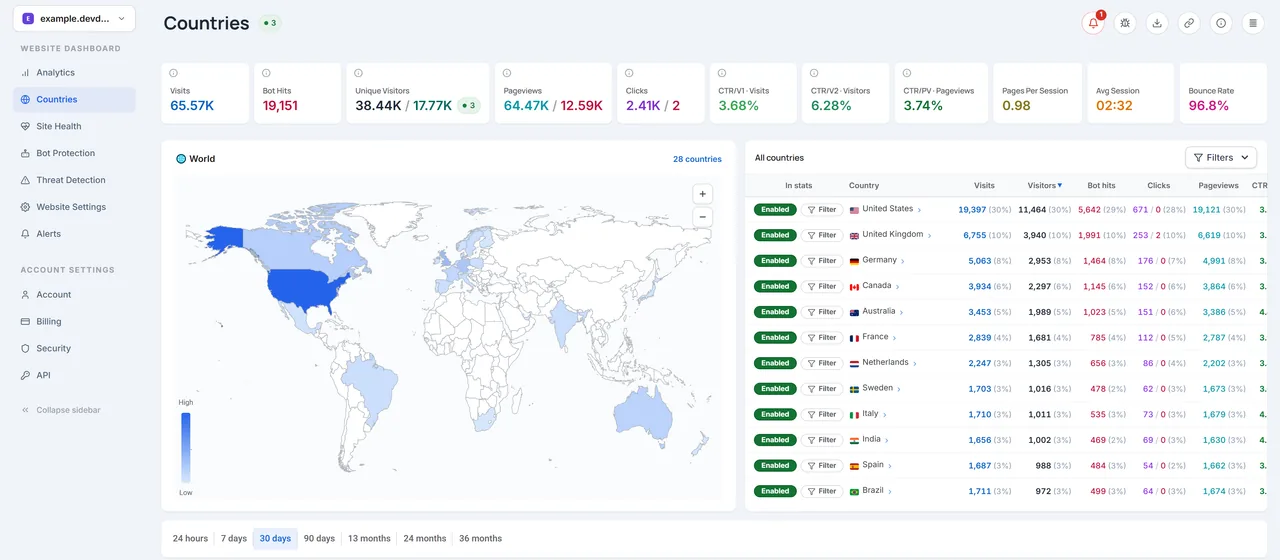Open the info circle icon in header
The height and width of the screenshot is (560, 1280).
(x=1221, y=23)
